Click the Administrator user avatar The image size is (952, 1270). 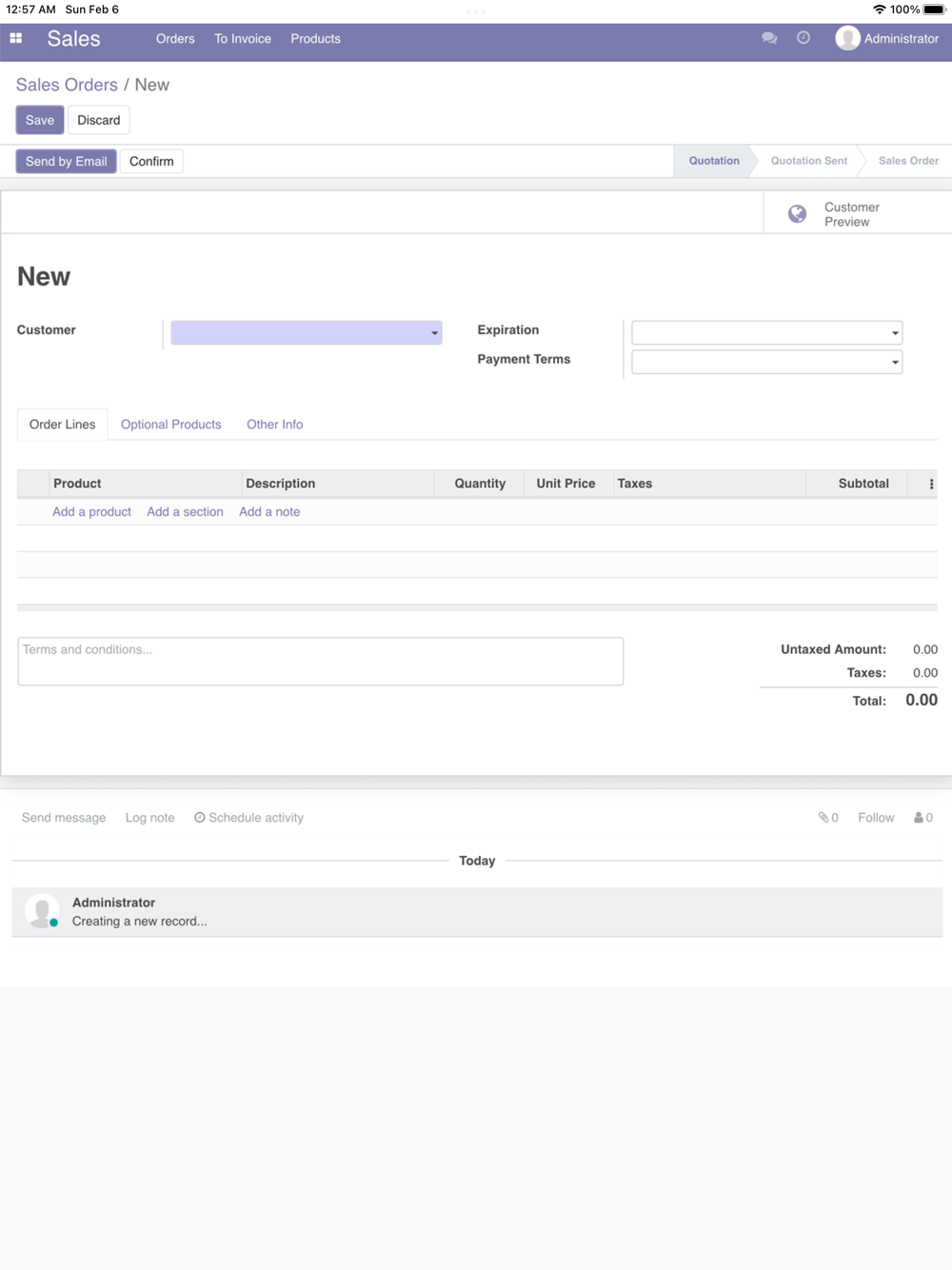pyautogui.click(x=847, y=38)
